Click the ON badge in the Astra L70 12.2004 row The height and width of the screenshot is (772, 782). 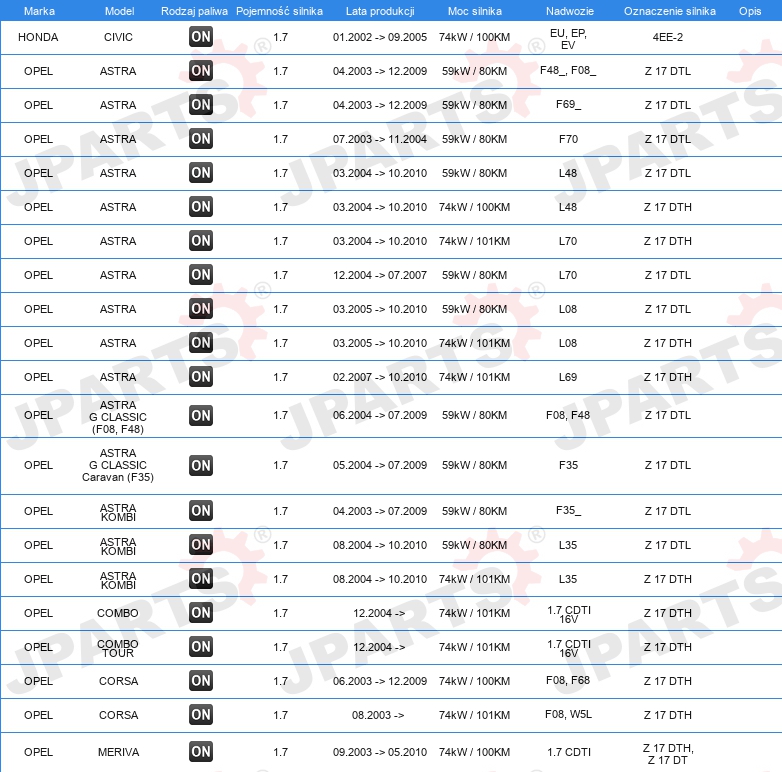click(x=201, y=275)
